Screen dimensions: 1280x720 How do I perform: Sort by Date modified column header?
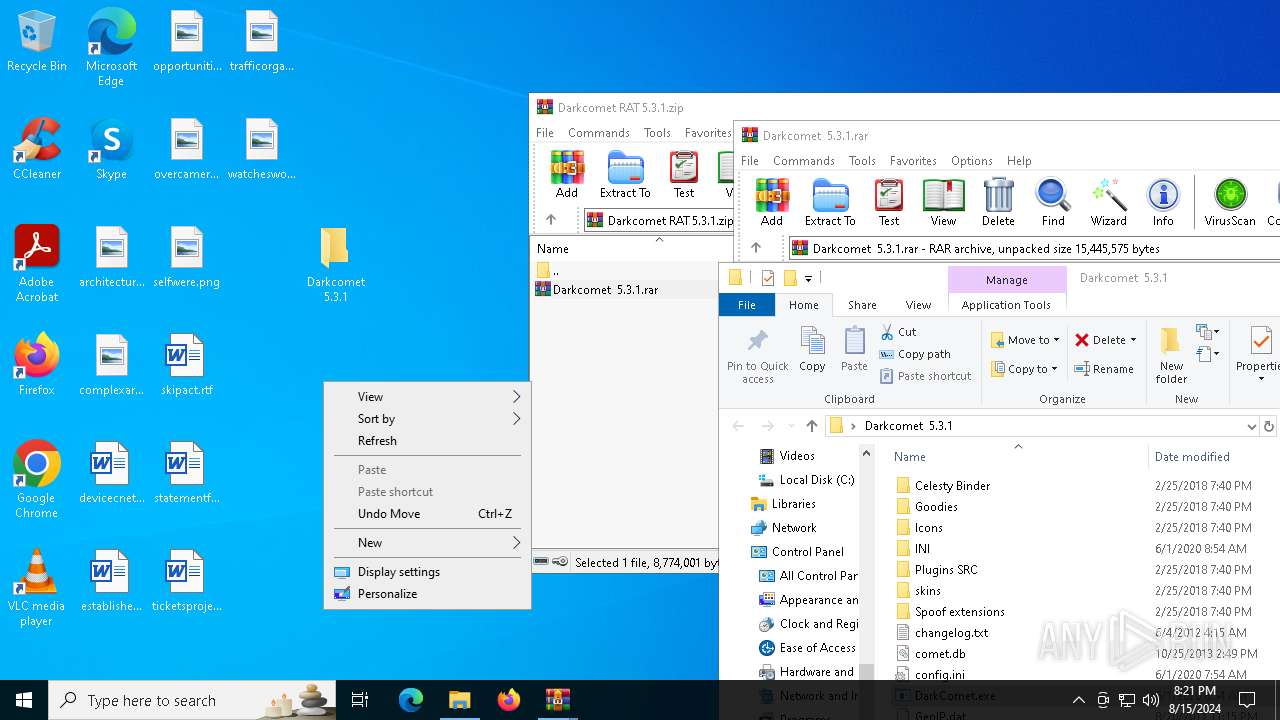[1192, 457]
